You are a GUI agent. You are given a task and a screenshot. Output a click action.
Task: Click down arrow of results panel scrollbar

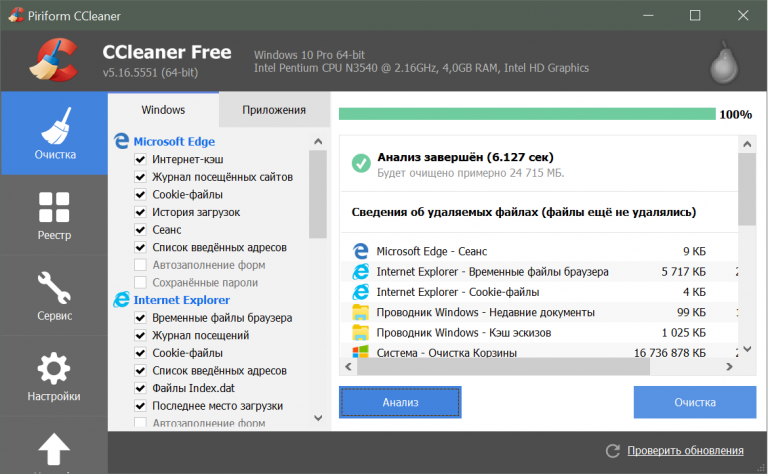pyautogui.click(x=747, y=349)
